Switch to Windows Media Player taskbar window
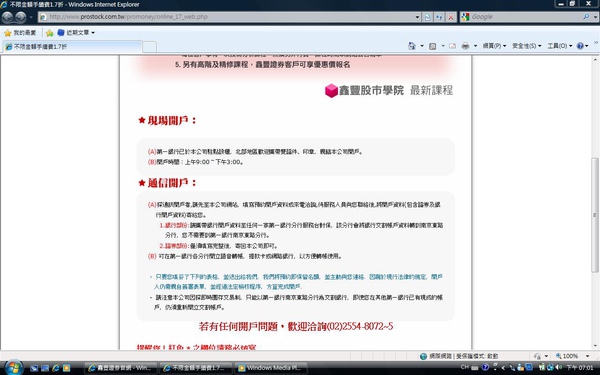600x375 pixels. pos(271,368)
